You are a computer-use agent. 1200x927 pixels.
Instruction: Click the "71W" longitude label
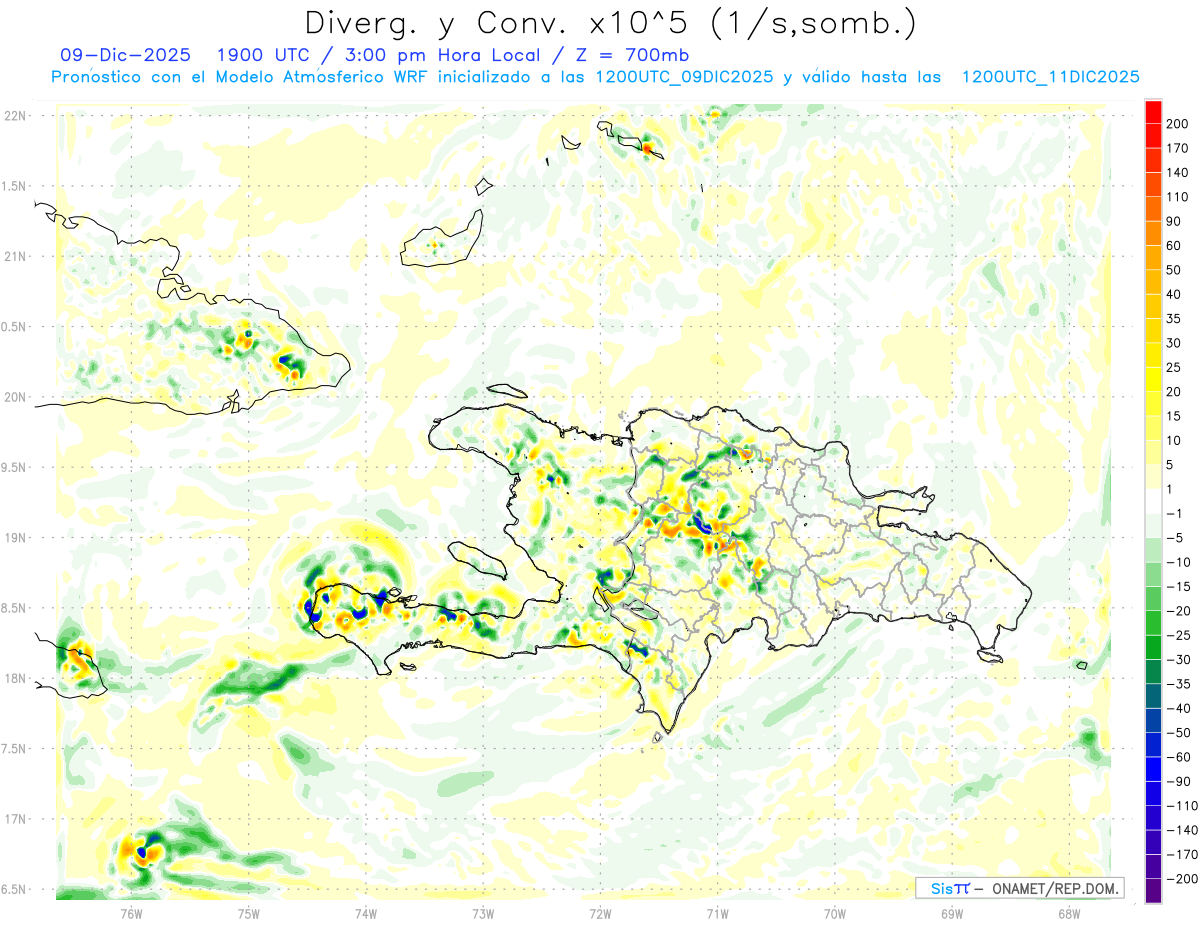coord(717,913)
